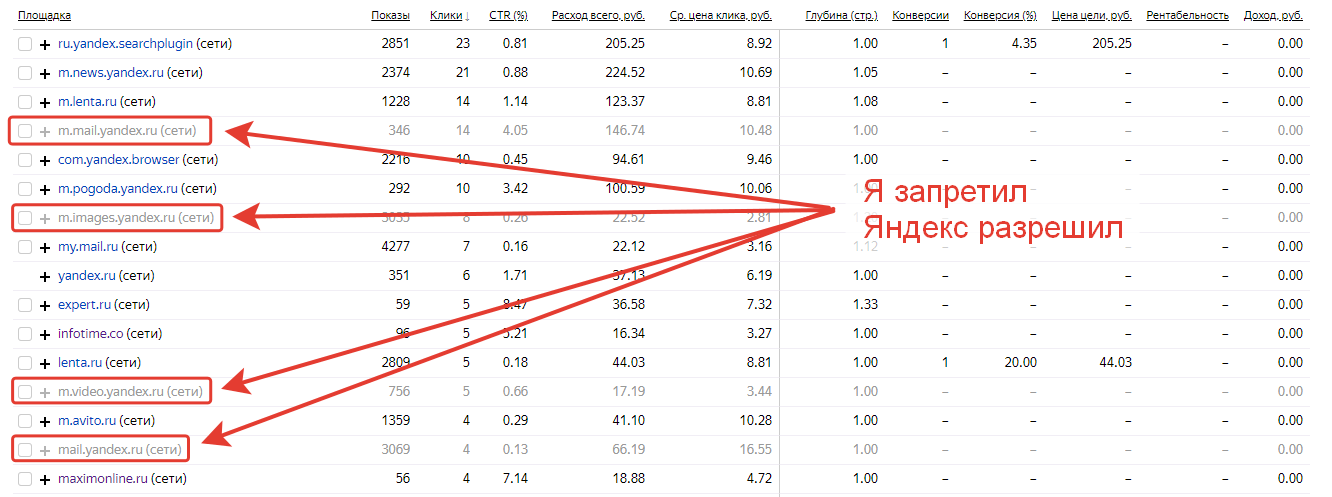Tick the checkbox for com.yandex.browser
1332x497 pixels.
tap(25, 160)
